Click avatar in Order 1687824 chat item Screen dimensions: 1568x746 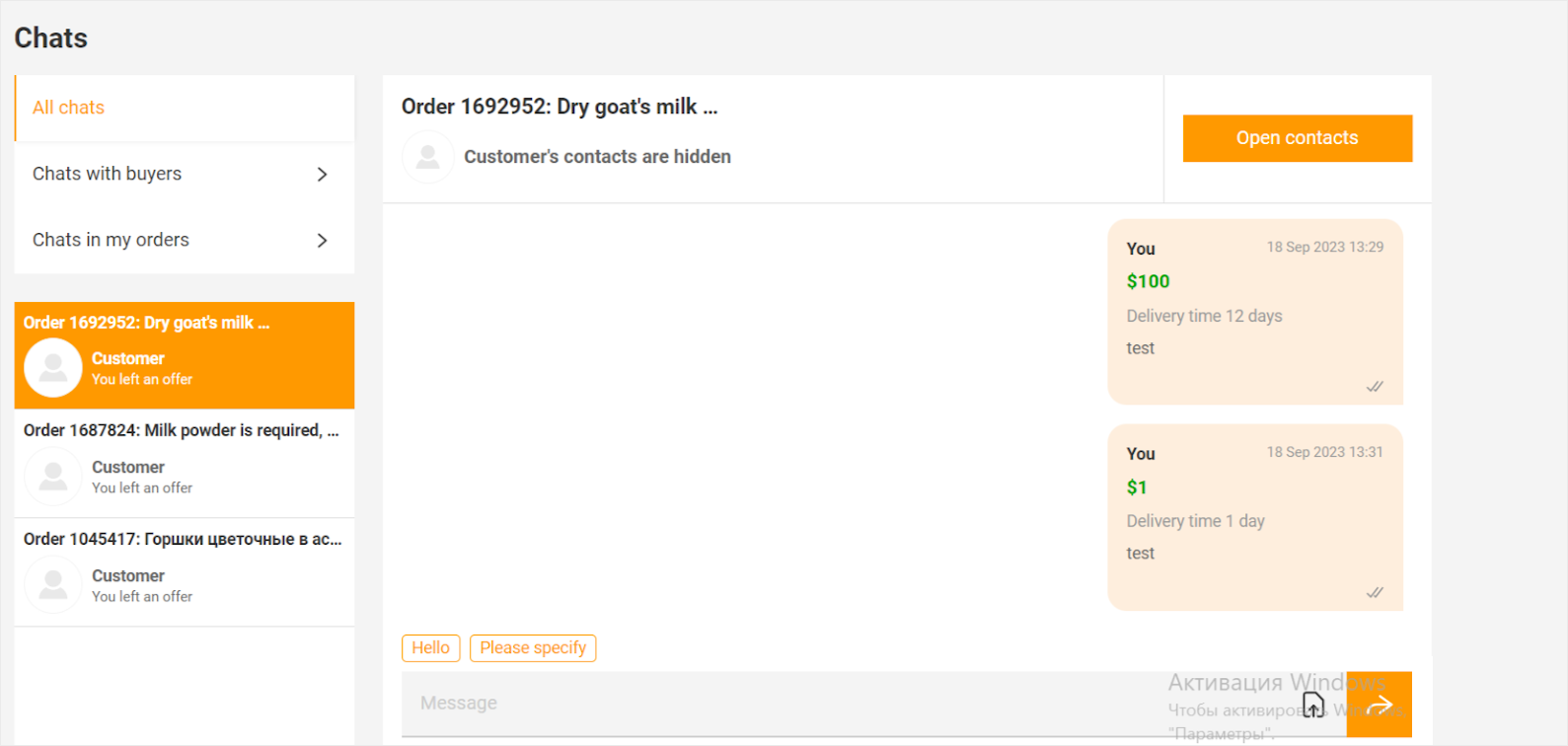(x=53, y=477)
